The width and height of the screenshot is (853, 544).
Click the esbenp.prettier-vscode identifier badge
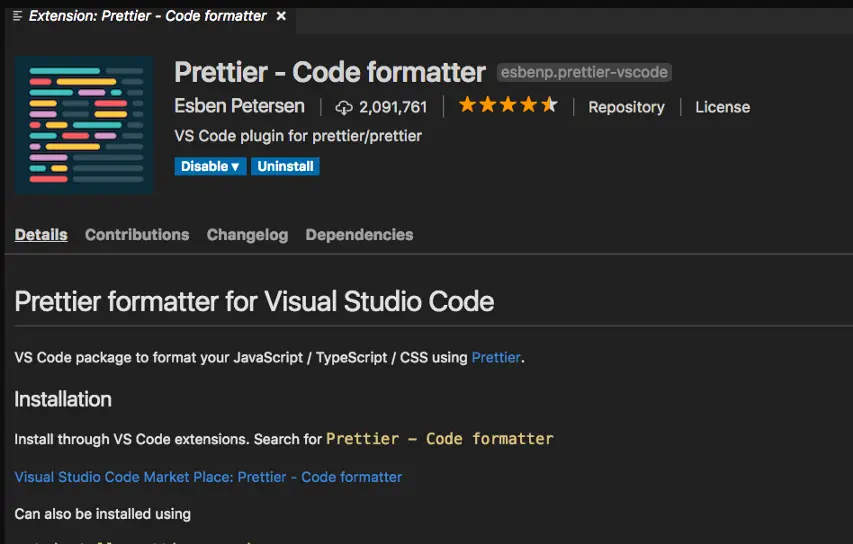(584, 72)
